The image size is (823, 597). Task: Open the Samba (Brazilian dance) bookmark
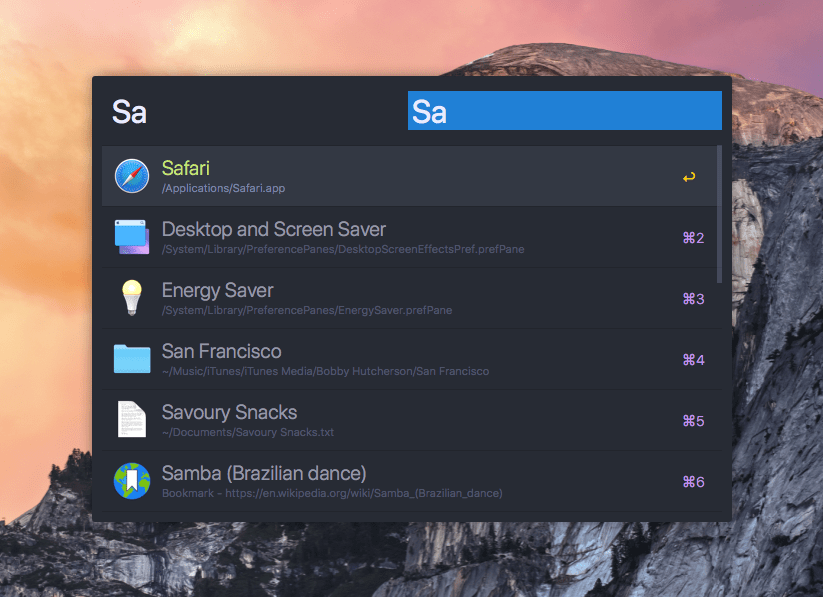click(264, 473)
